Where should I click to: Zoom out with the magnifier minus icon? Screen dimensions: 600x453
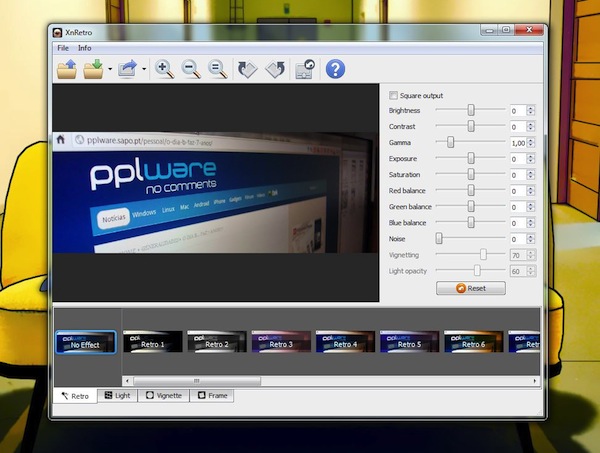pyautogui.click(x=191, y=69)
